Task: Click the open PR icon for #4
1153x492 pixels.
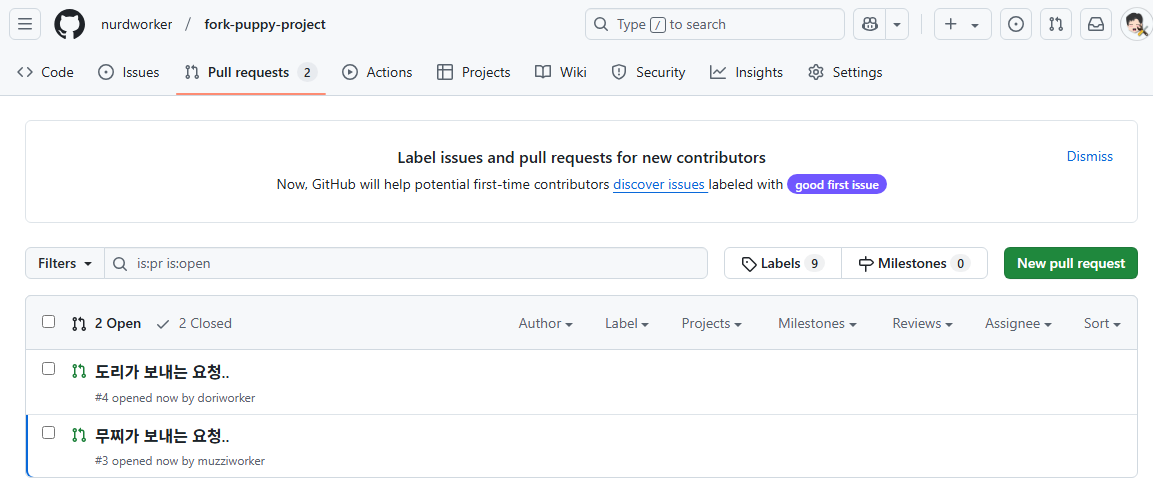Action: (x=79, y=371)
